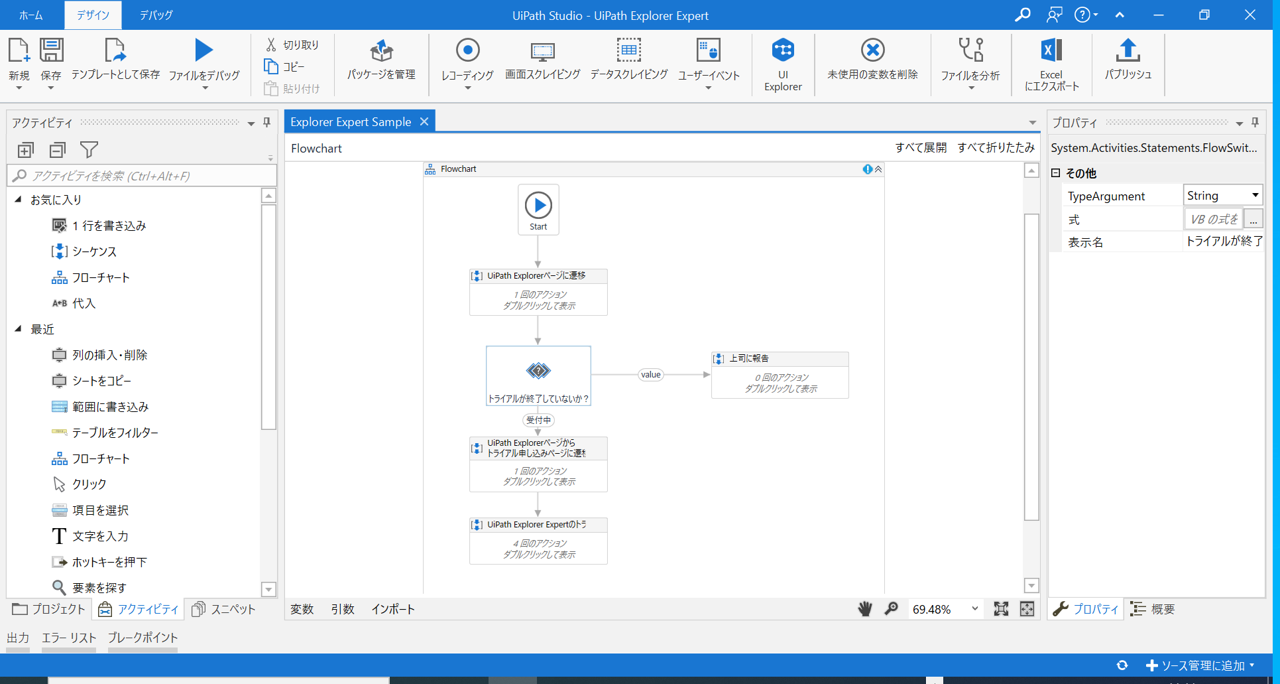The height and width of the screenshot is (684, 1280).
Task: Click expand all activities icon
Action: click(x=26, y=150)
